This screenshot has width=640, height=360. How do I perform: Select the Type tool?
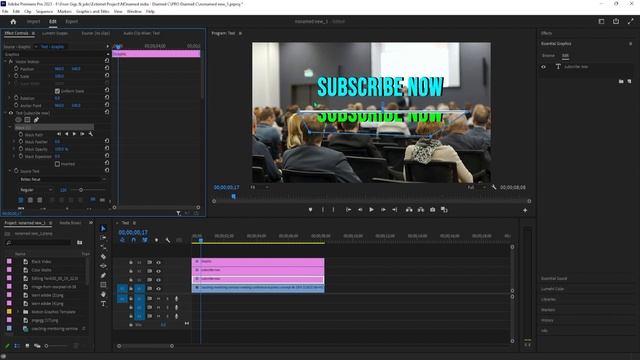pos(103,304)
